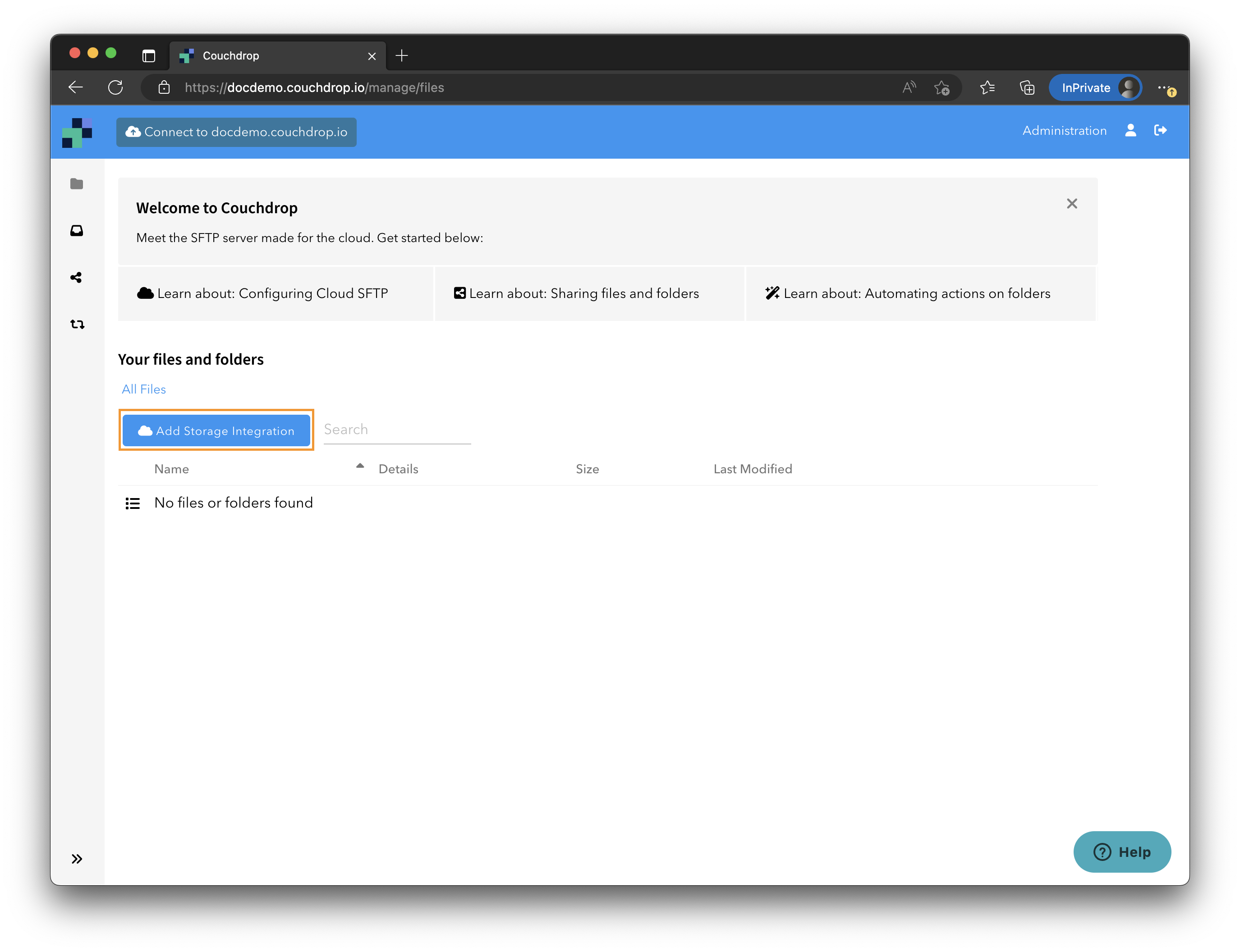Expand the sidebar with double chevron

[x=77, y=859]
